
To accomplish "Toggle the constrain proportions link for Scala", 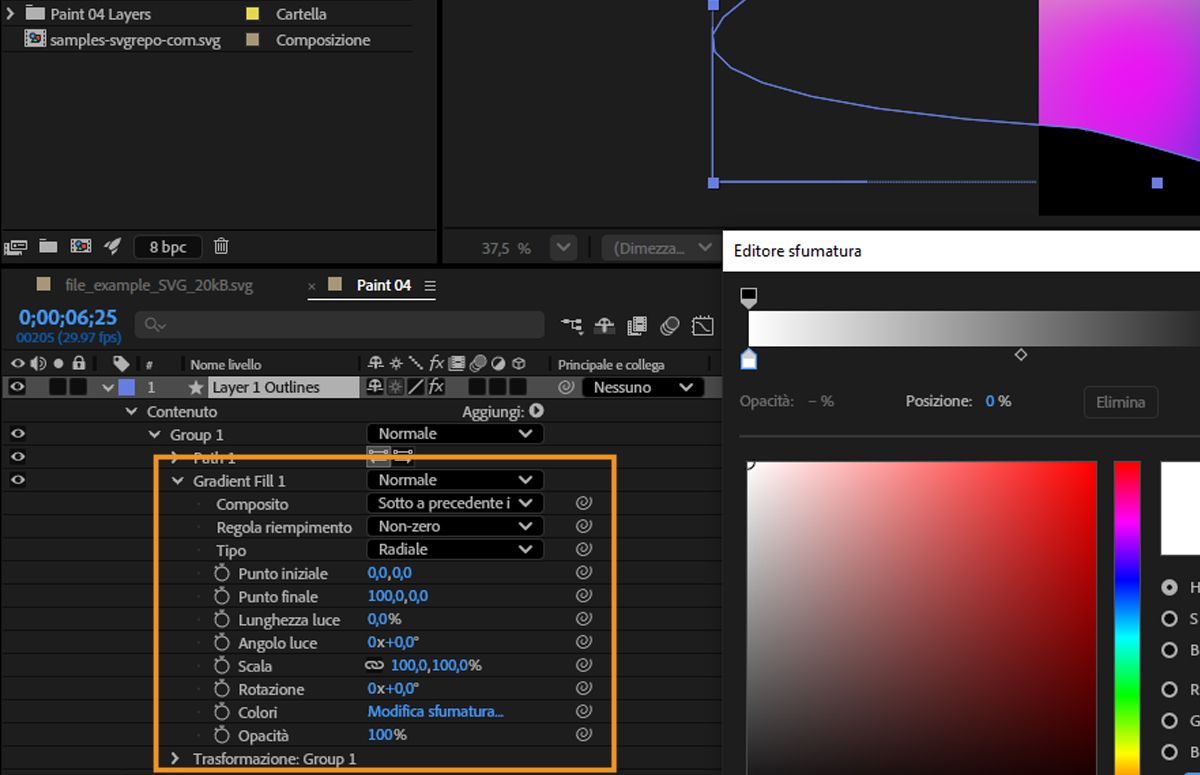I will pyautogui.click(x=375, y=665).
